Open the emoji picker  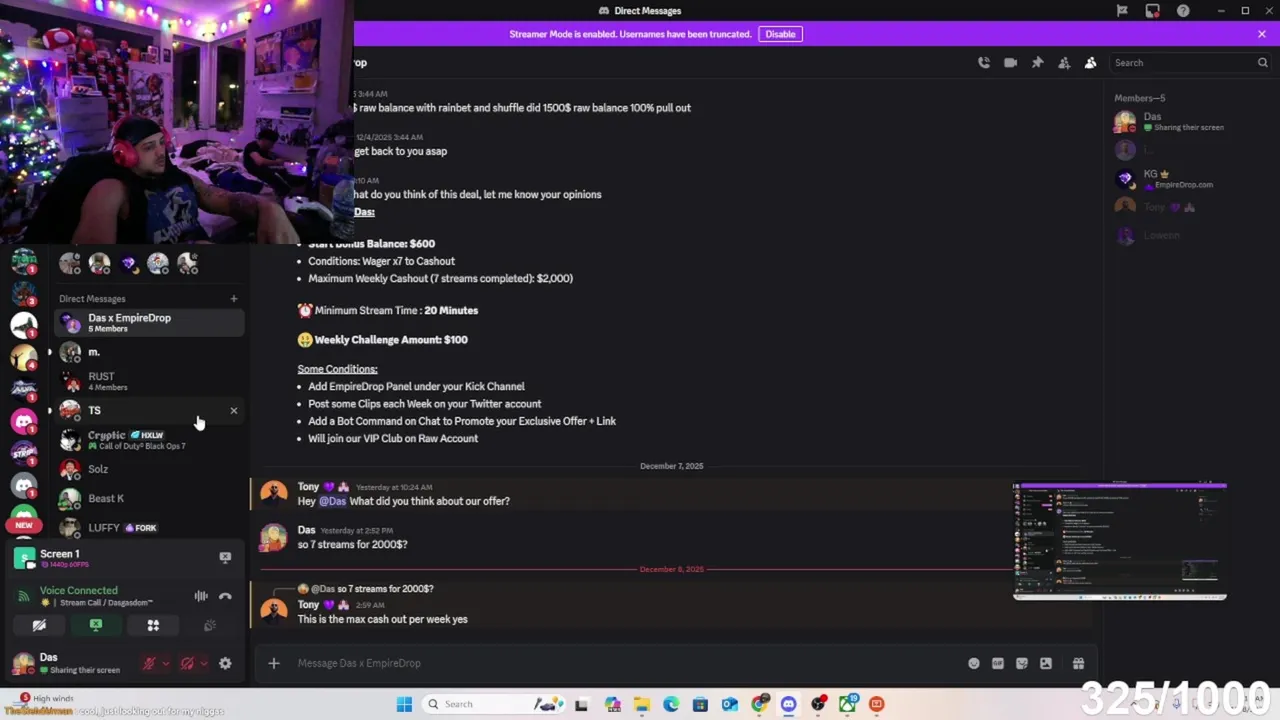(974, 663)
